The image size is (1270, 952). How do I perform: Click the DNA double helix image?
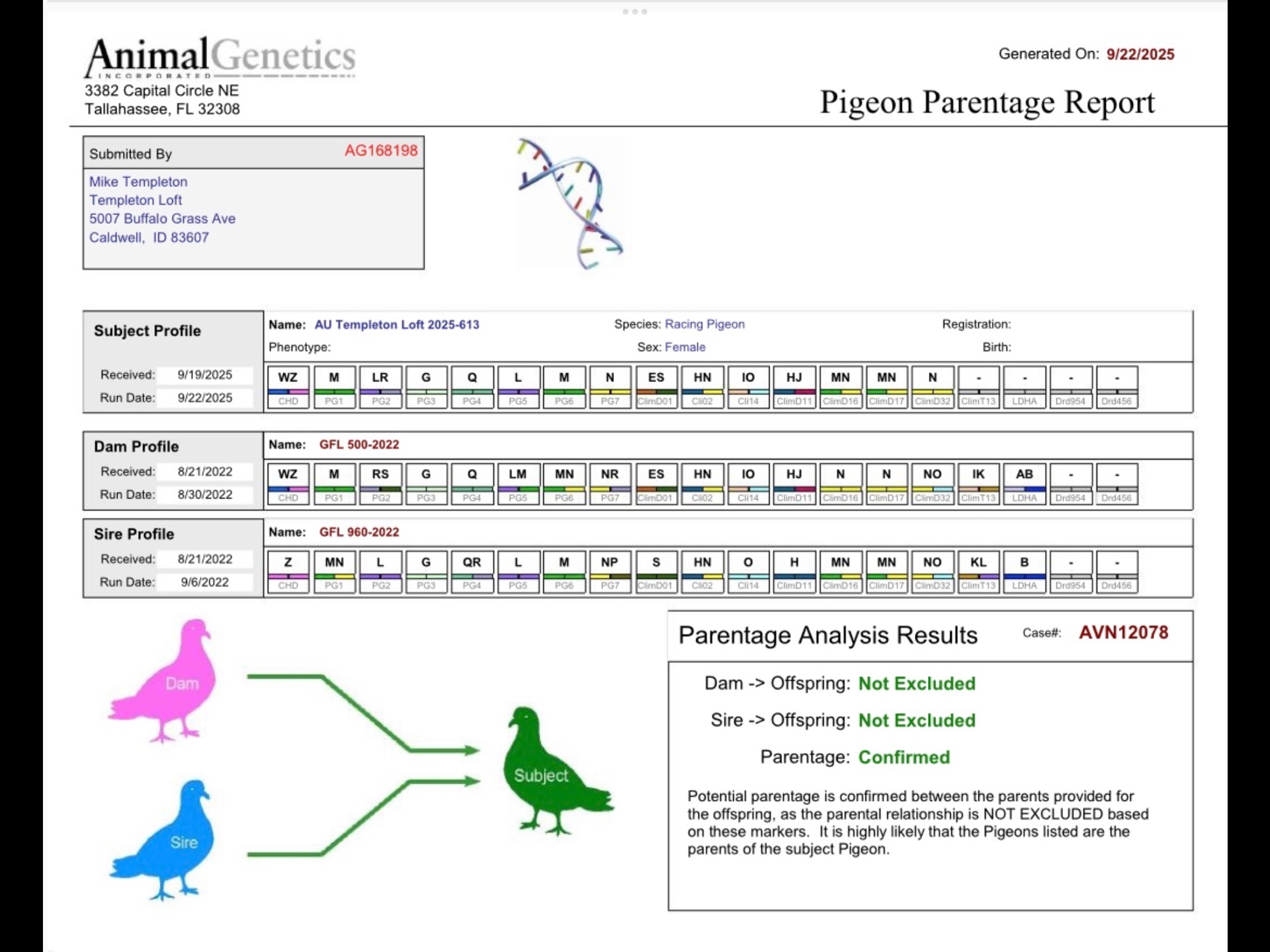tap(570, 202)
